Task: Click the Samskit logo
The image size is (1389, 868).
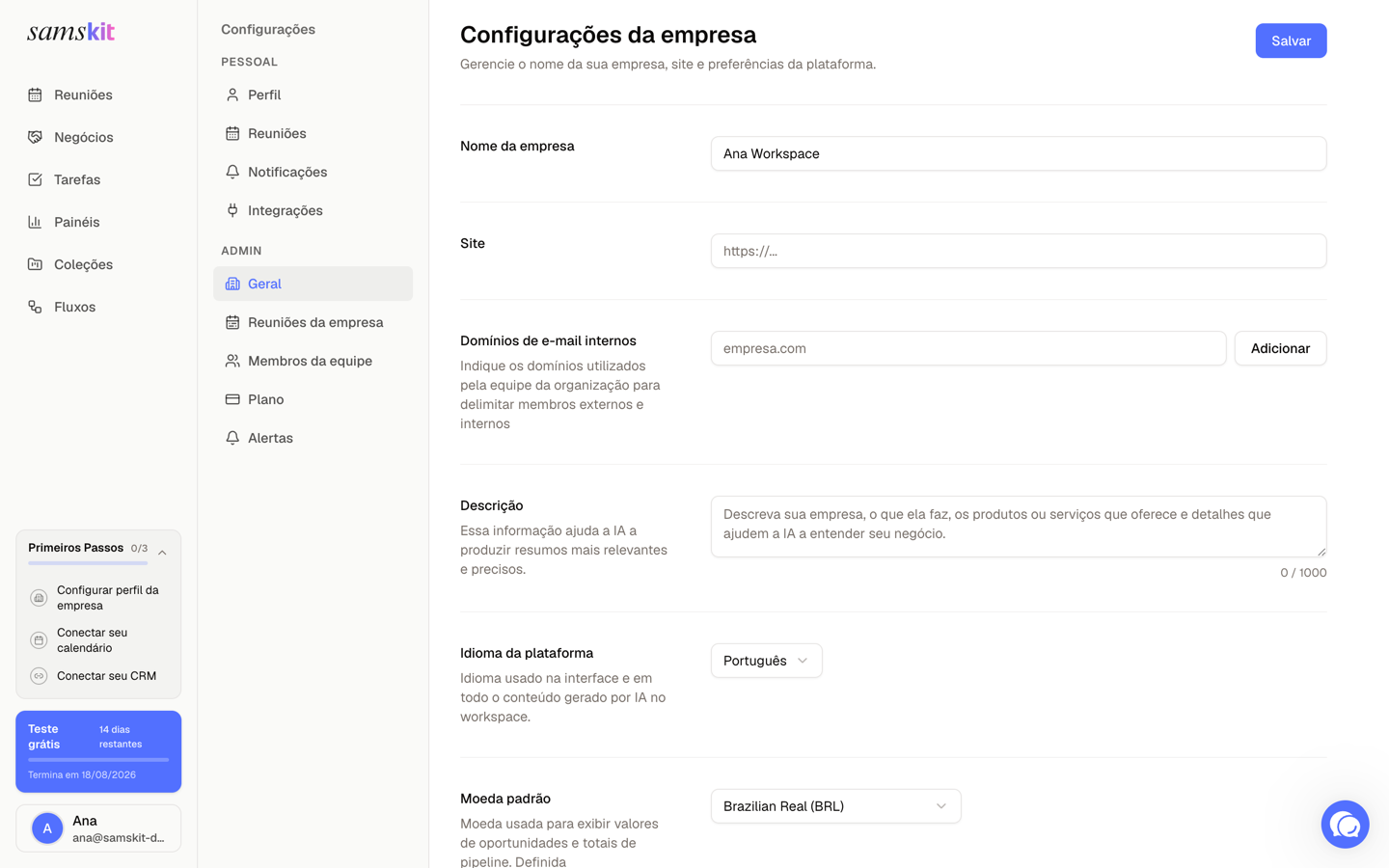Action: [70, 32]
